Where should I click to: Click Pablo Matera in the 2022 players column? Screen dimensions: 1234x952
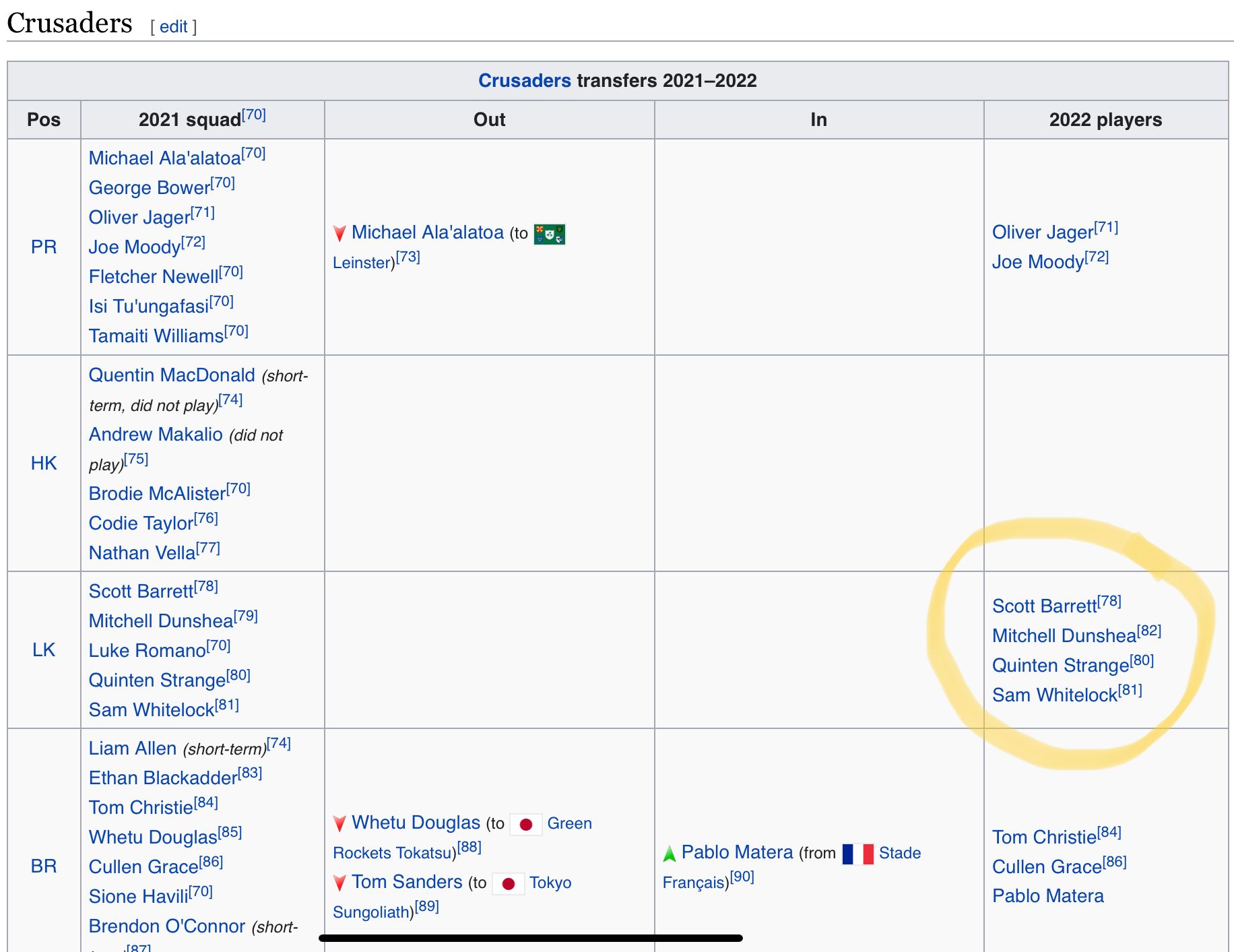tap(1047, 896)
